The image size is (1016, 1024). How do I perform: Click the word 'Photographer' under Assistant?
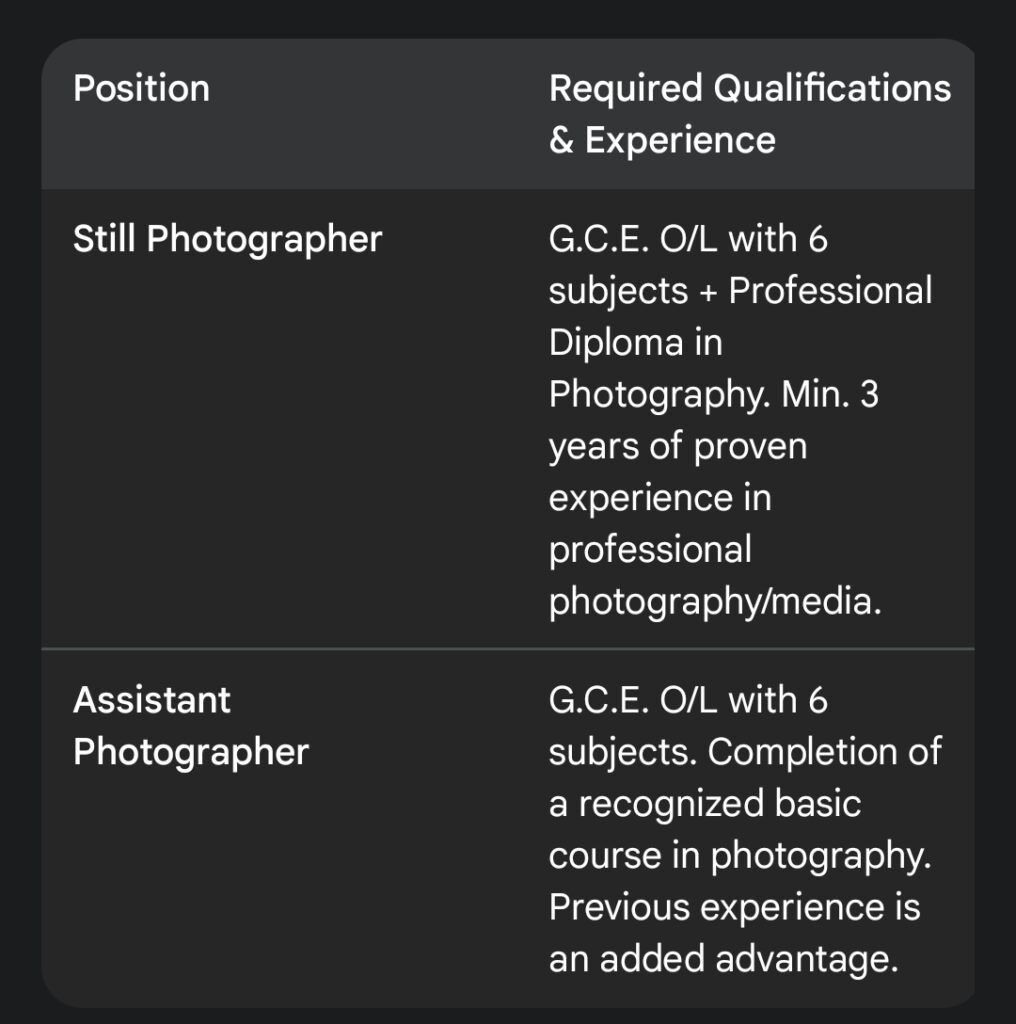click(x=190, y=752)
